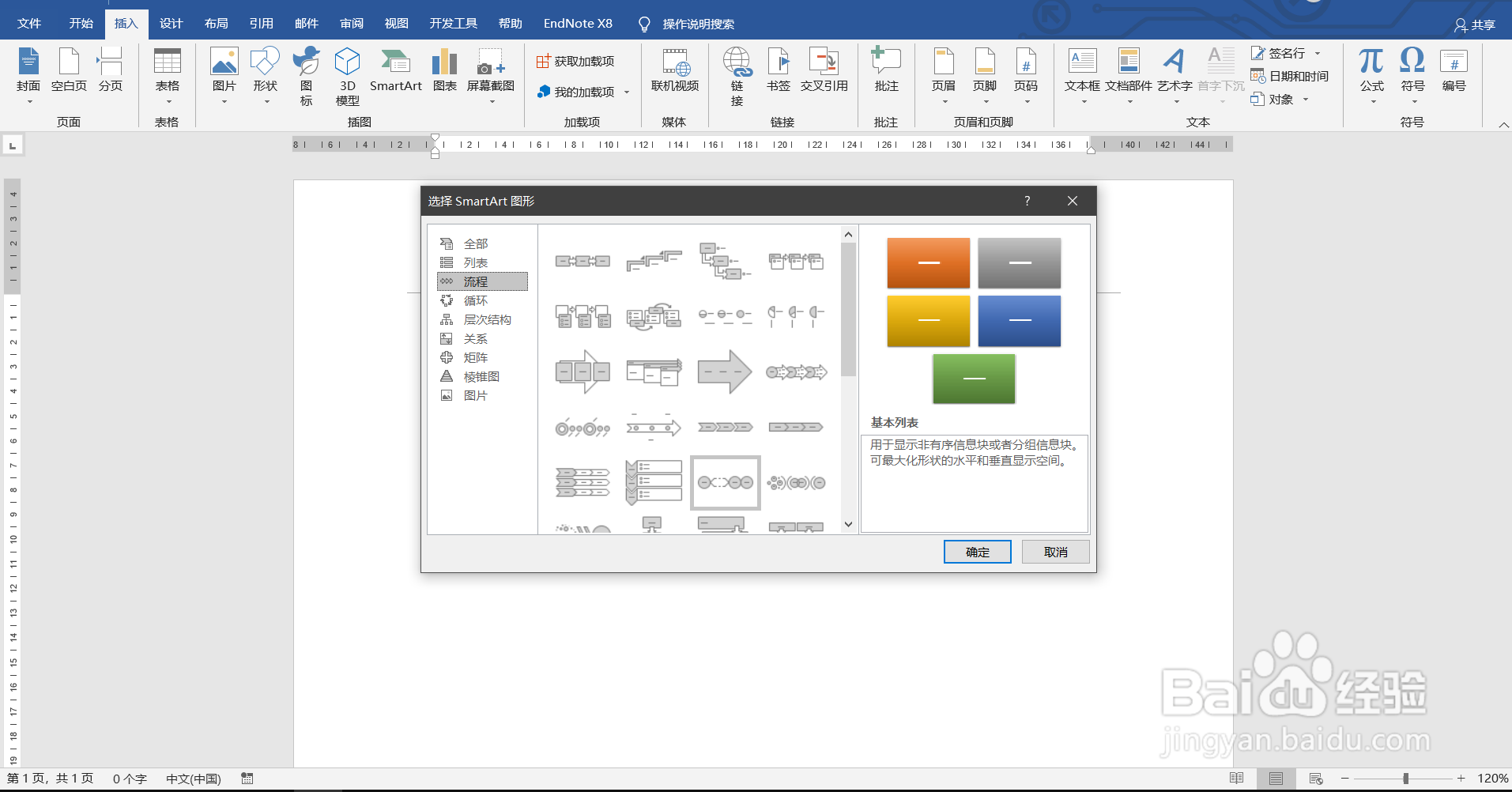
Task: Choose the large right-arrow process SmartArt thumbnail
Action: (725, 371)
